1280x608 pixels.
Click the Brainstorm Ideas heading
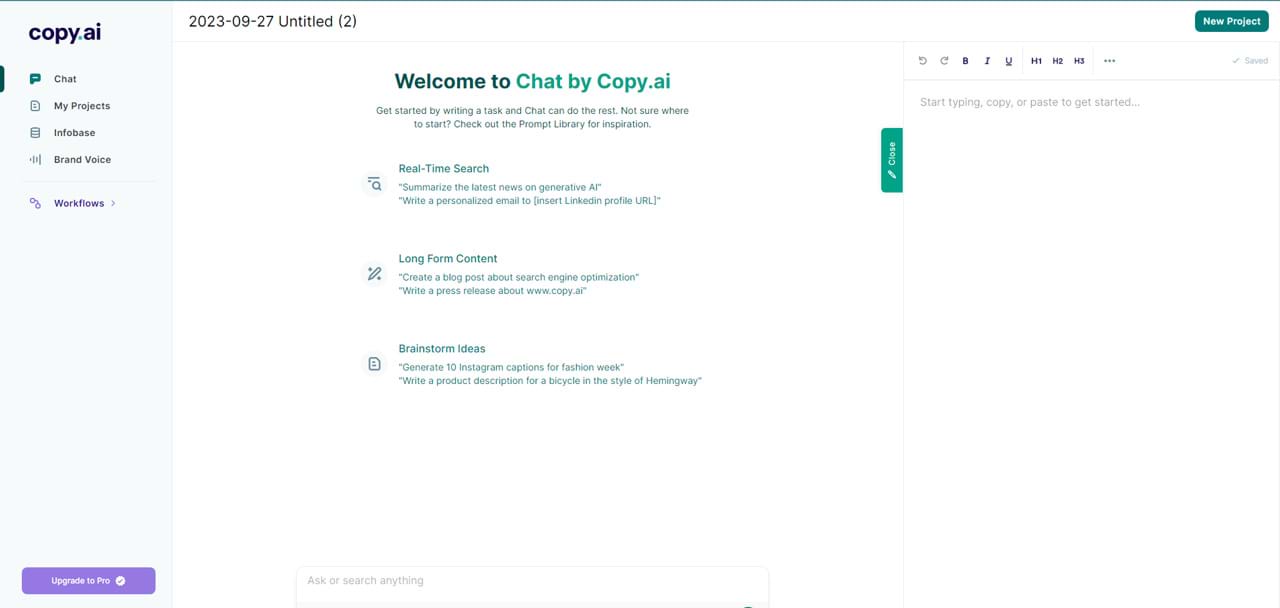(x=442, y=349)
